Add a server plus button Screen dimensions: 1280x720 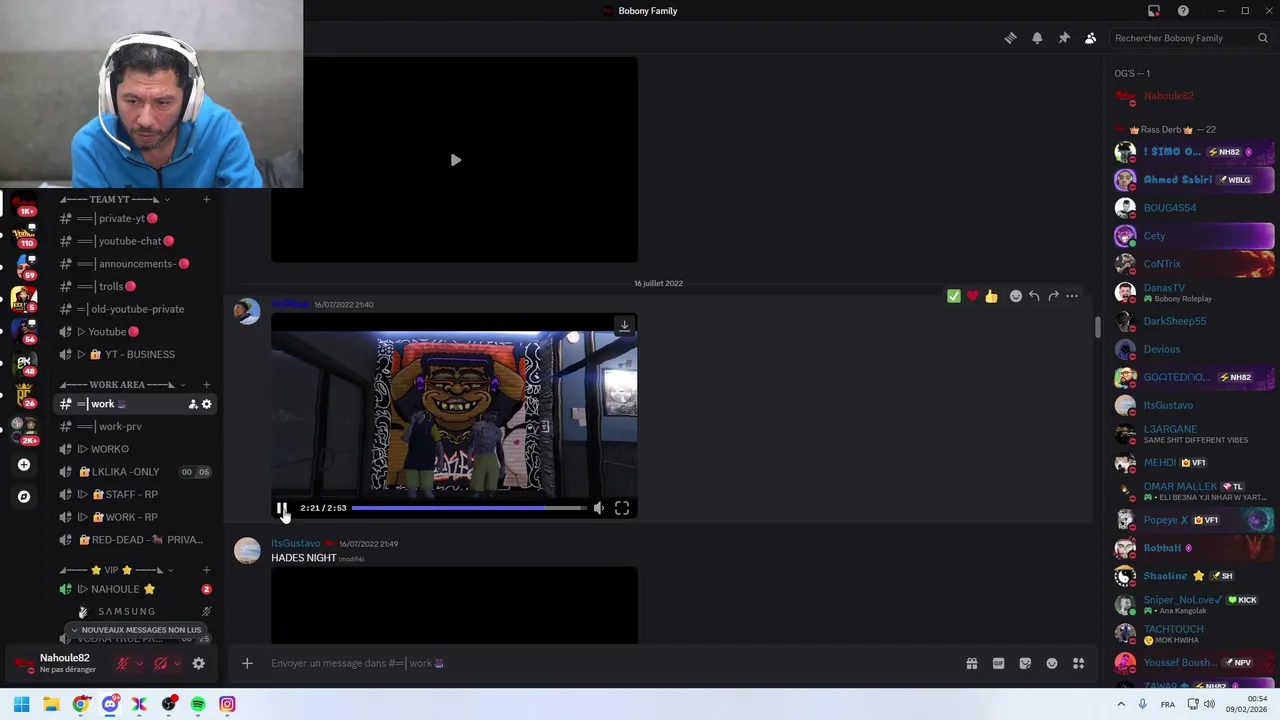[x=24, y=465]
